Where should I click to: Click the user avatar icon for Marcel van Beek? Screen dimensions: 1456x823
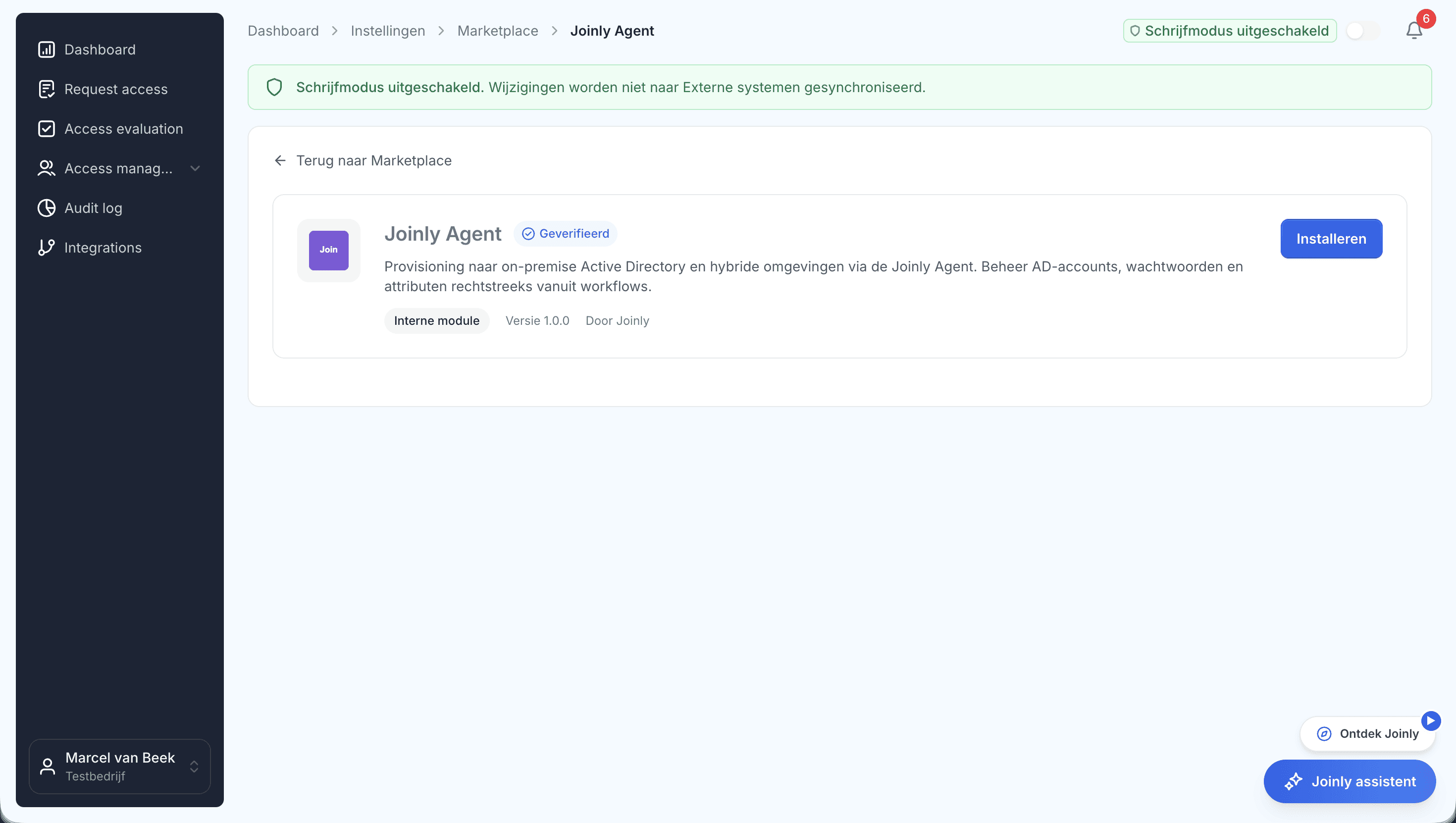[48, 767]
